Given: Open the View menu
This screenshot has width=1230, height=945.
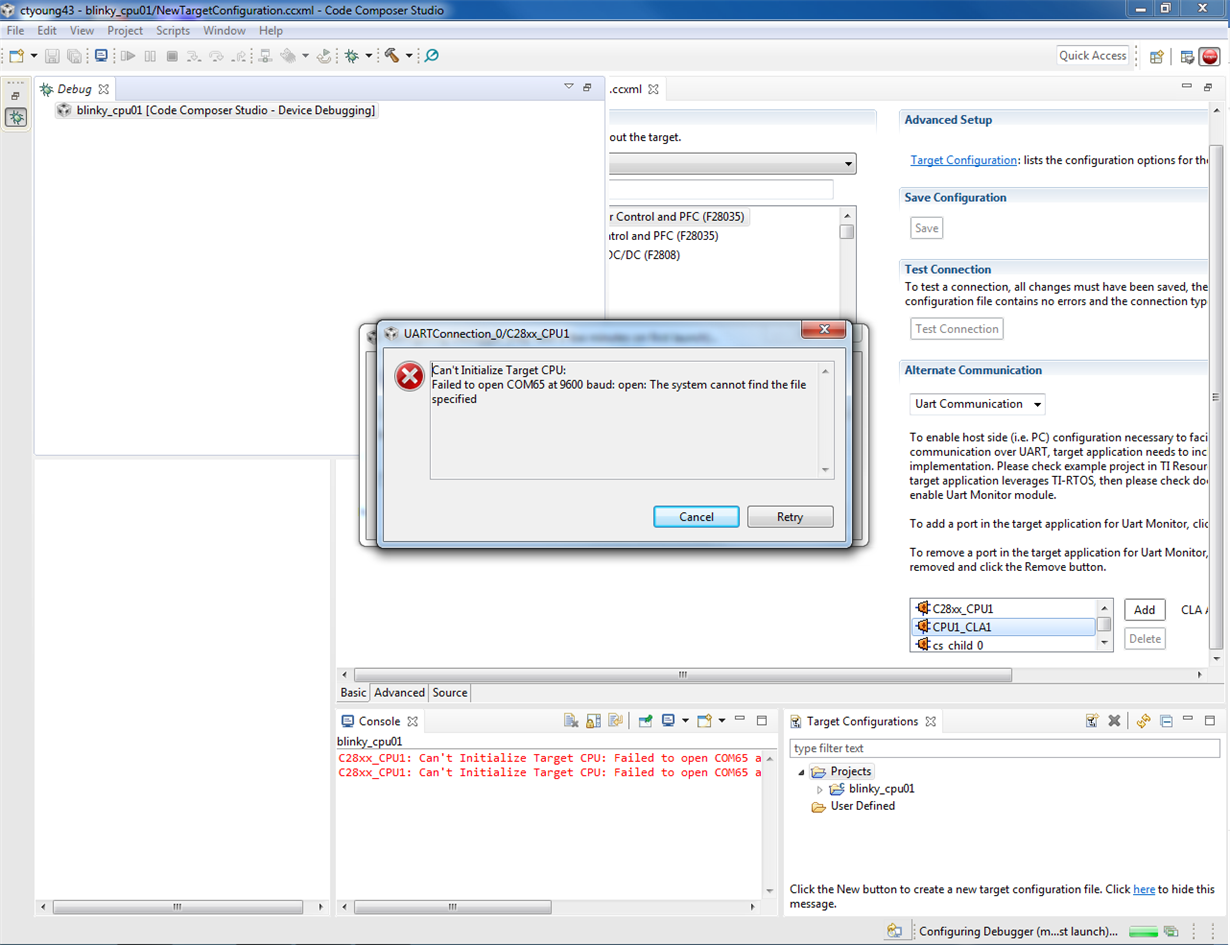Looking at the screenshot, I should point(82,31).
